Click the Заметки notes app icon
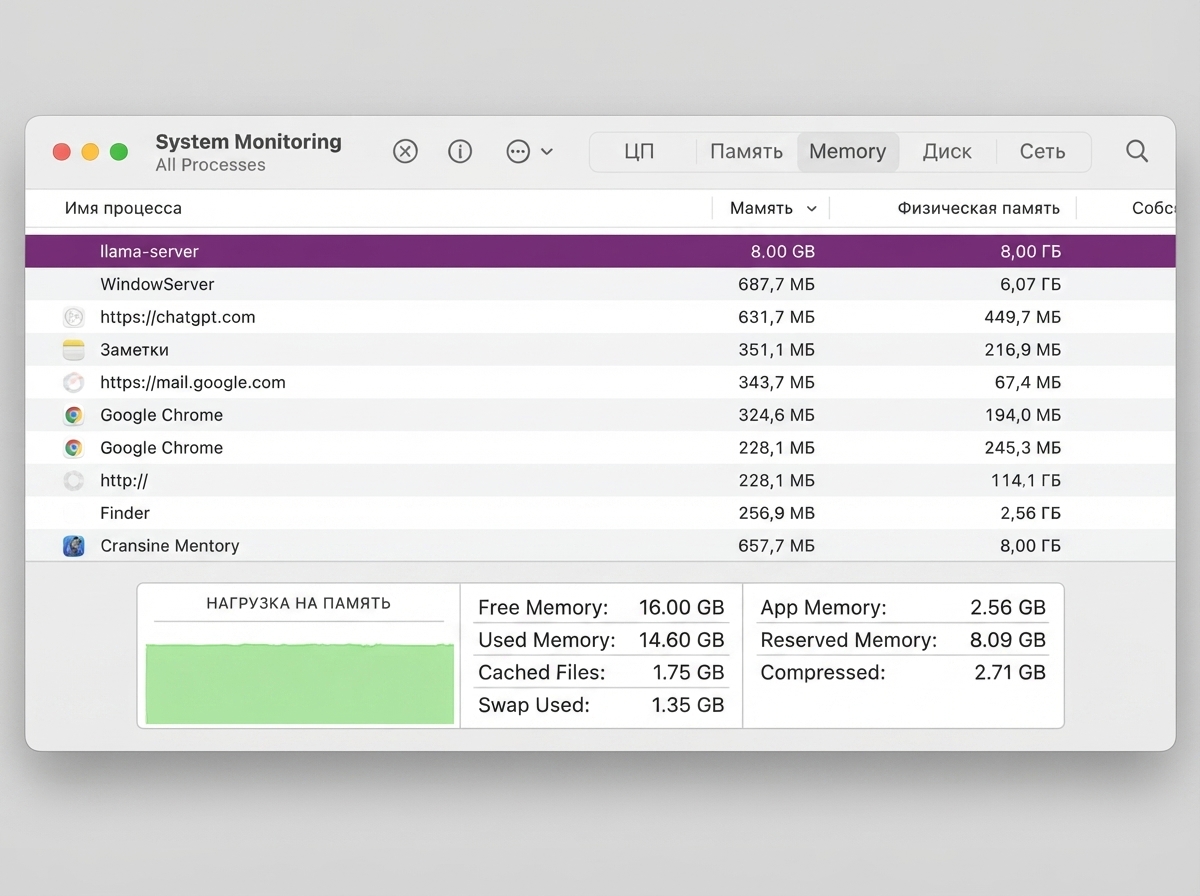1200x896 pixels. [73, 350]
